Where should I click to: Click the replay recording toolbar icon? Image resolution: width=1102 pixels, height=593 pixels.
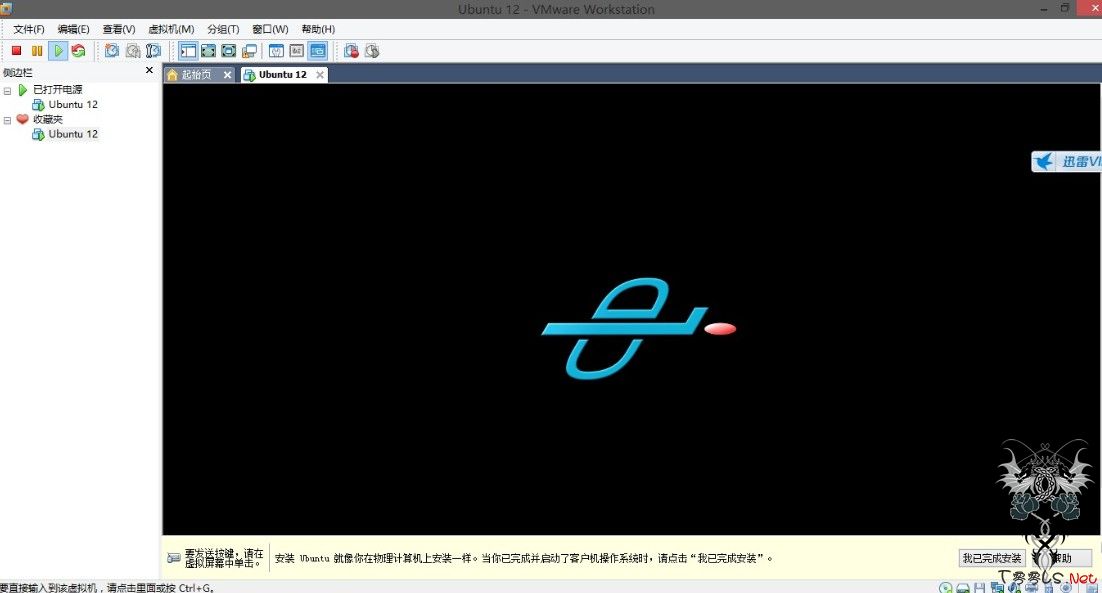[372, 51]
